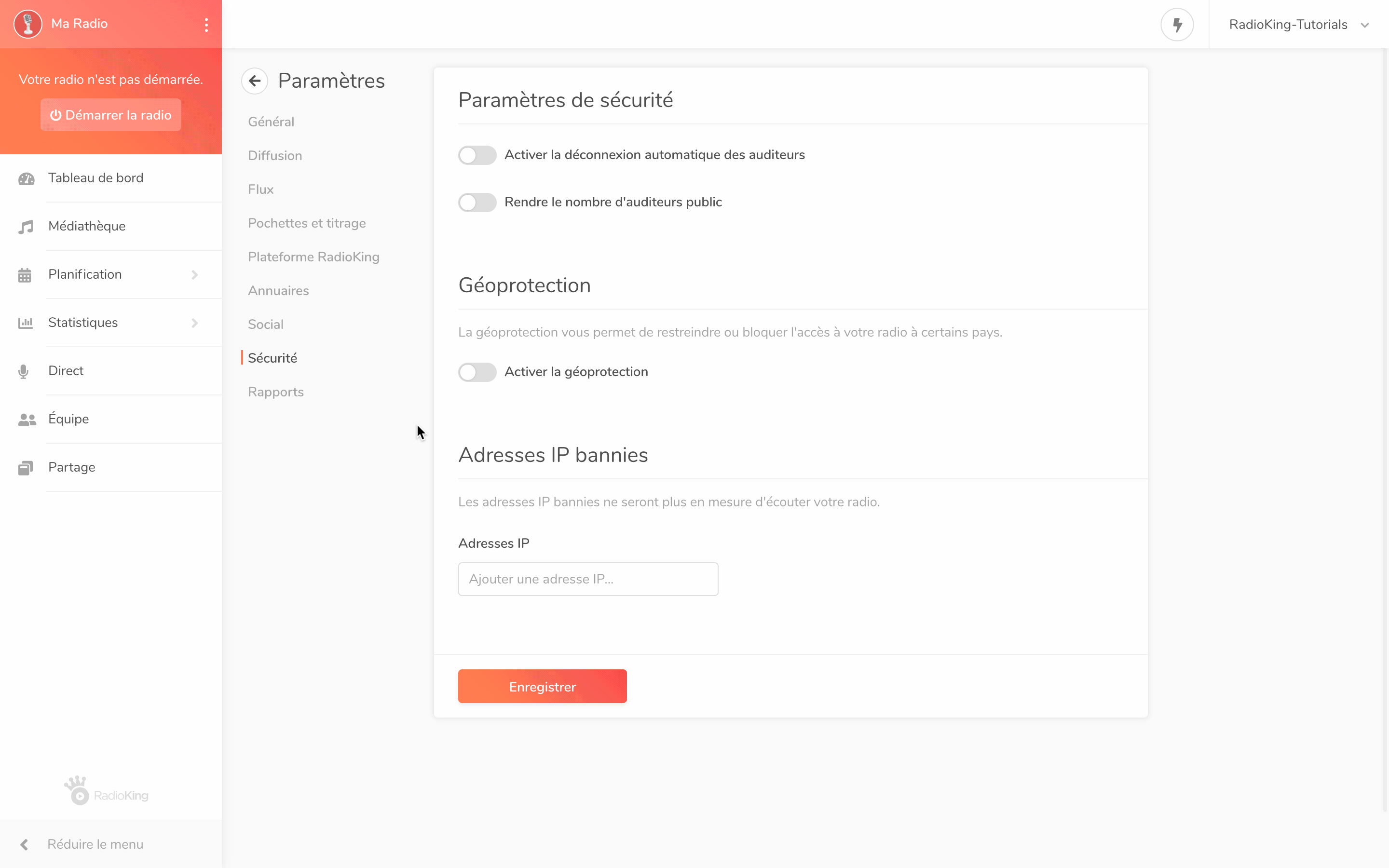This screenshot has height=868, width=1389.
Task: Toggle public listener count switch
Action: tap(477, 202)
